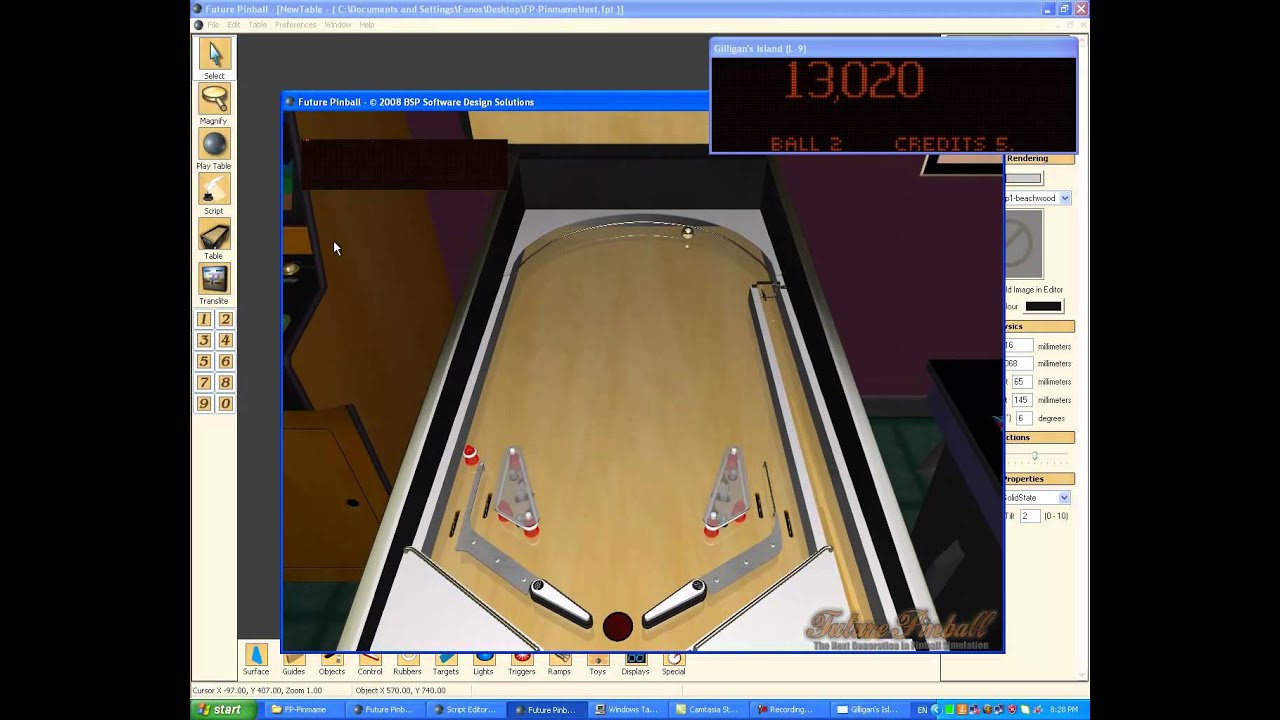The image size is (1280, 720).
Task: Open the File menu
Action: 213,25
